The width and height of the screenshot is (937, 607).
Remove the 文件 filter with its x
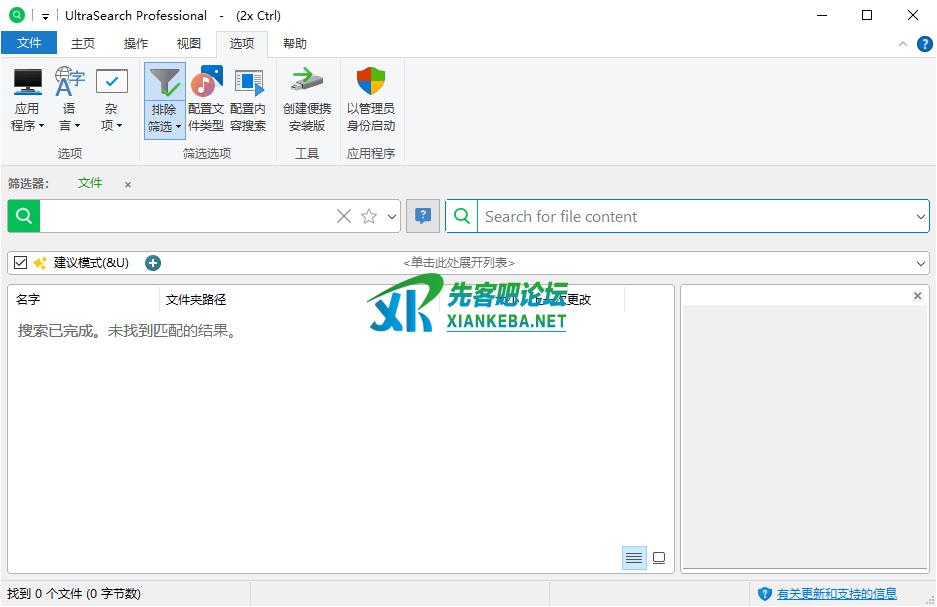point(128,185)
